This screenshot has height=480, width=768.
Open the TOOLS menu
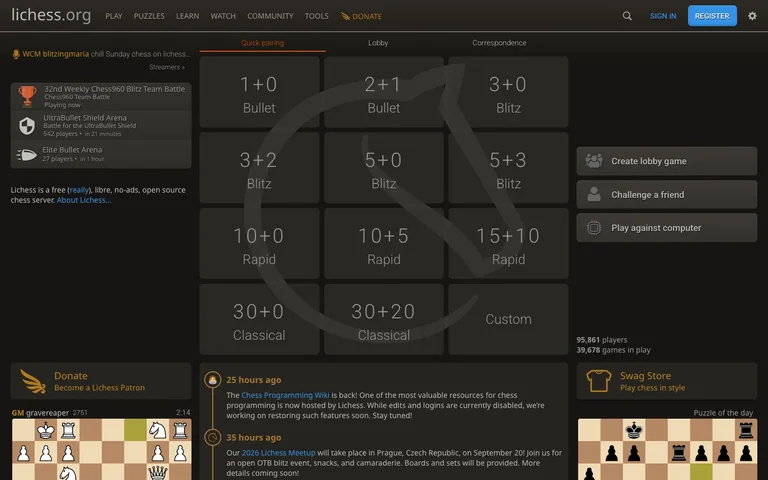coord(316,16)
